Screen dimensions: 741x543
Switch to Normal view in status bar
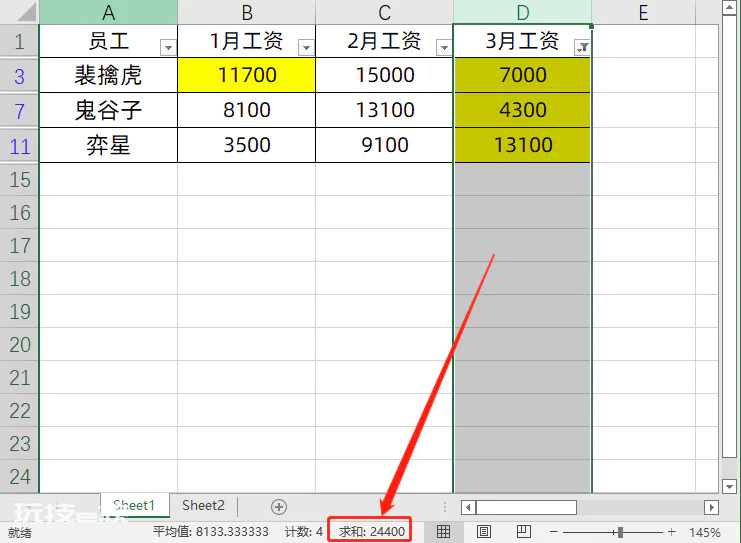coord(443,532)
